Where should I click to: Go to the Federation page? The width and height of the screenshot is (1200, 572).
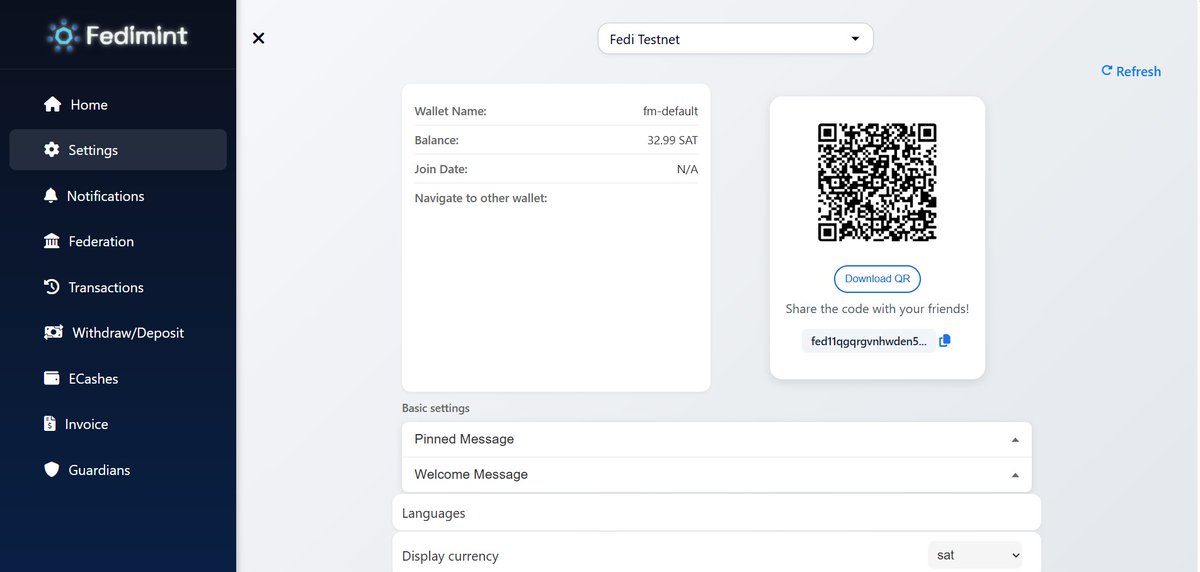point(118,241)
